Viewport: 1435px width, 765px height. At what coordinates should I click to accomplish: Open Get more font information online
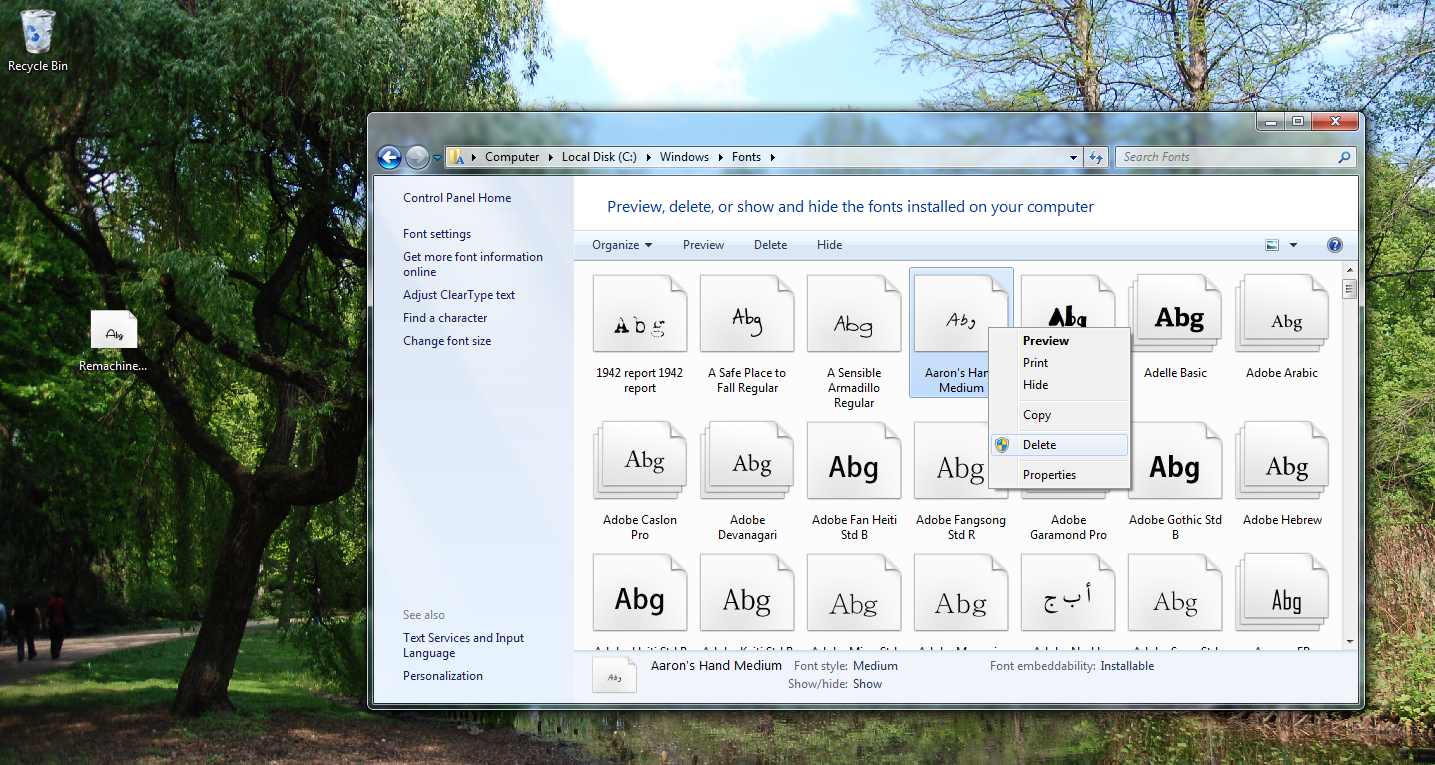[x=473, y=264]
